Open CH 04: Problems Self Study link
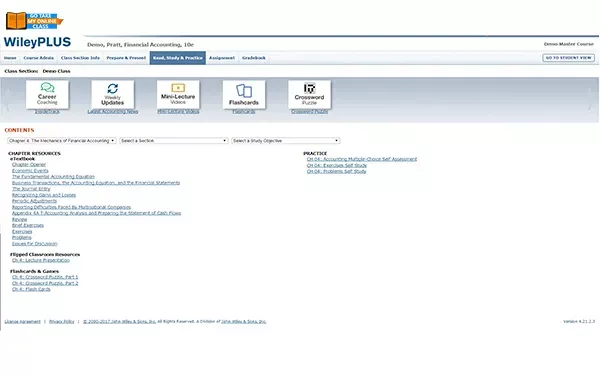This screenshot has height=375, width=600. [337, 171]
